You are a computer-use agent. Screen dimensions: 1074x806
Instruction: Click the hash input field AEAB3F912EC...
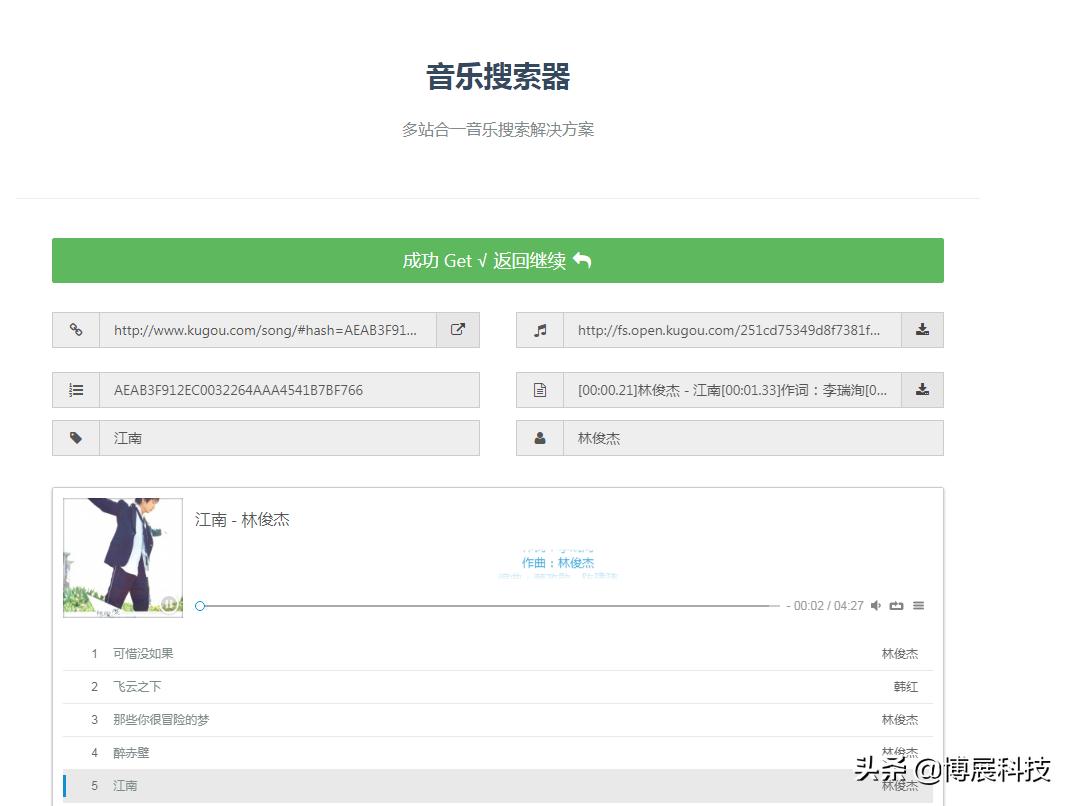click(290, 390)
